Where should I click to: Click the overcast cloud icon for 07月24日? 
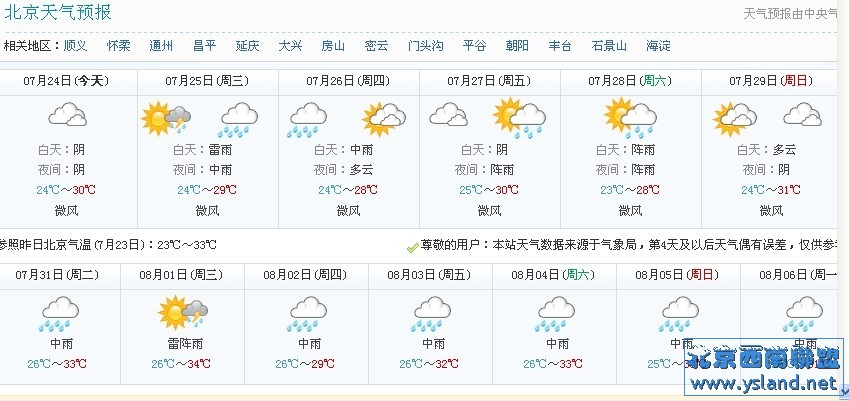coord(68,114)
